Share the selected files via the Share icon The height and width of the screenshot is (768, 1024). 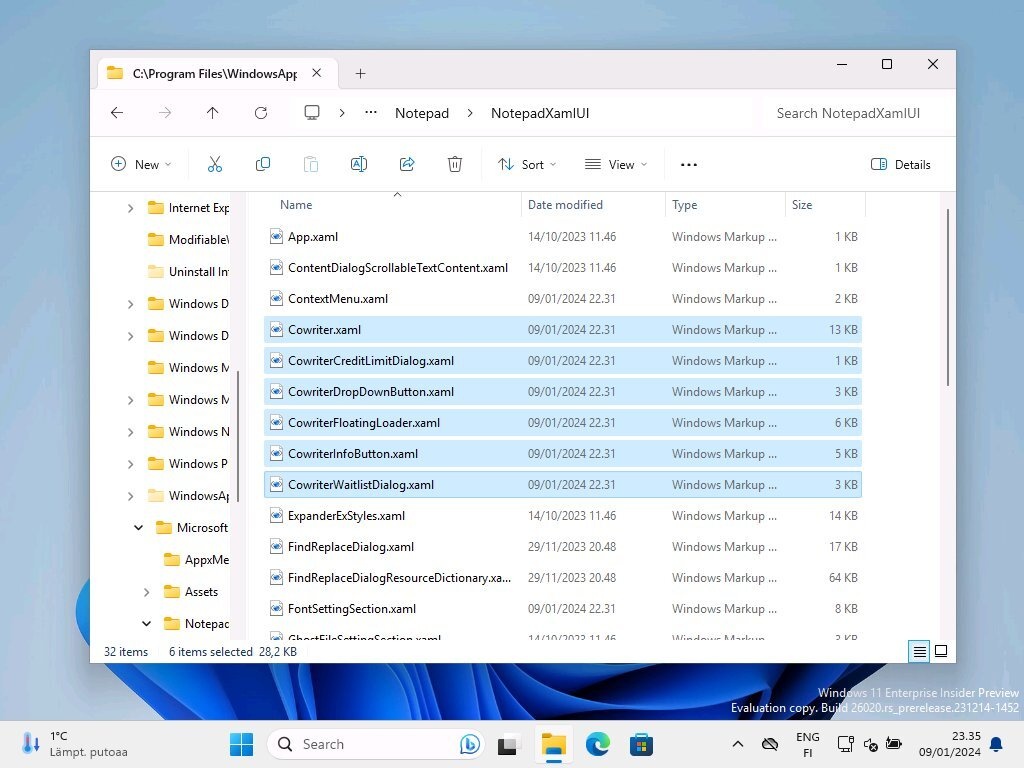[x=406, y=164]
